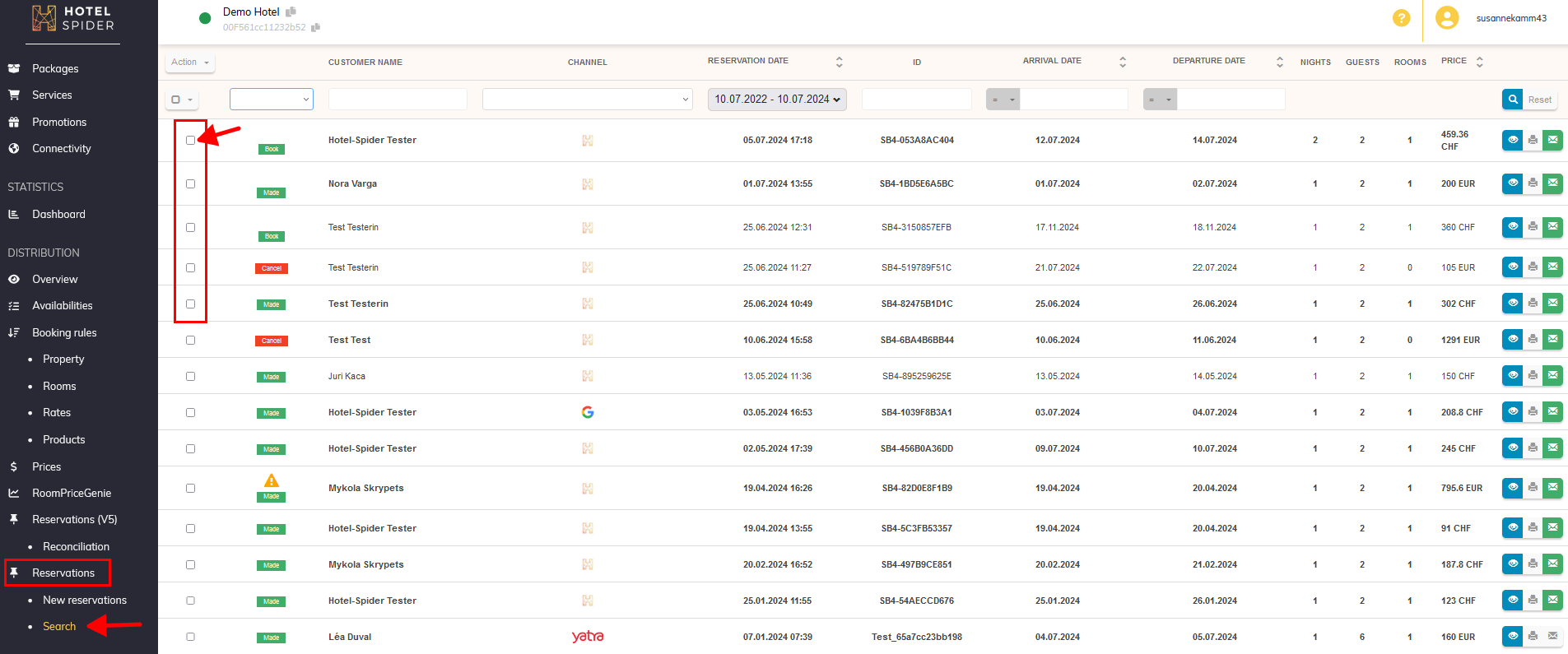1568x654 pixels.
Task: View reservation SB4-497B9CE851
Action: pos(1512,564)
